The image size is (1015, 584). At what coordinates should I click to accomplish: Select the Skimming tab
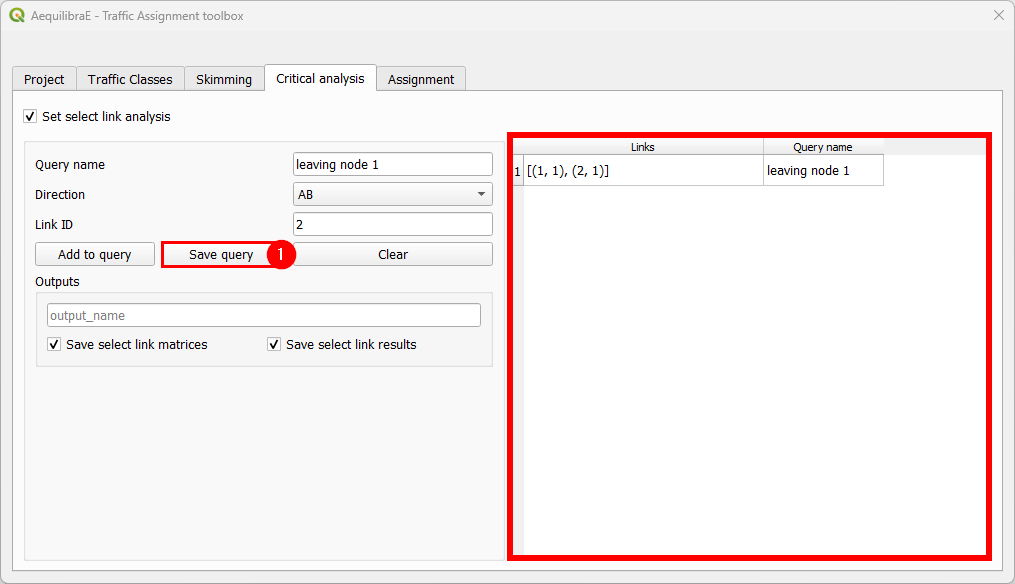(x=224, y=79)
